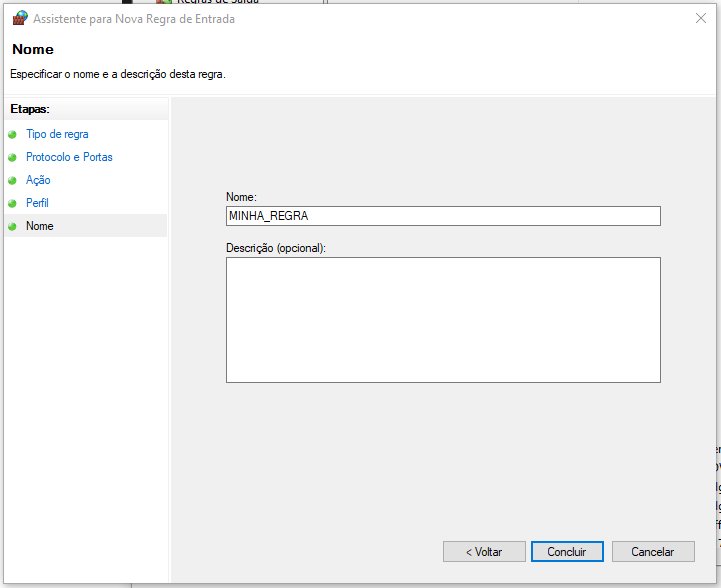
Task: Click the green bullet beside Ação
Action: tap(12, 180)
